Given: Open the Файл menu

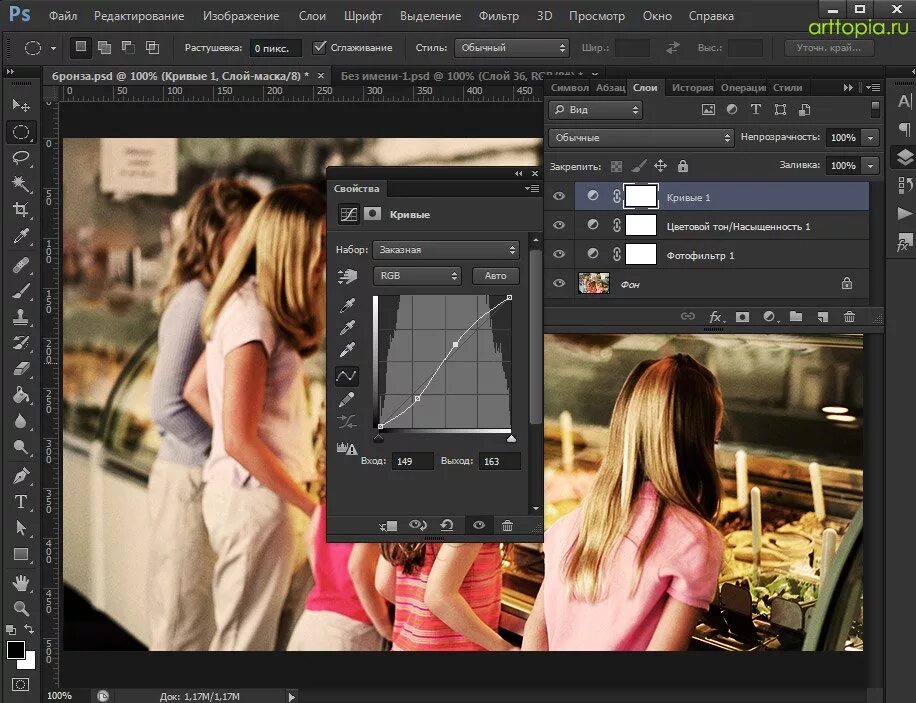Looking at the screenshot, I should coord(63,16).
